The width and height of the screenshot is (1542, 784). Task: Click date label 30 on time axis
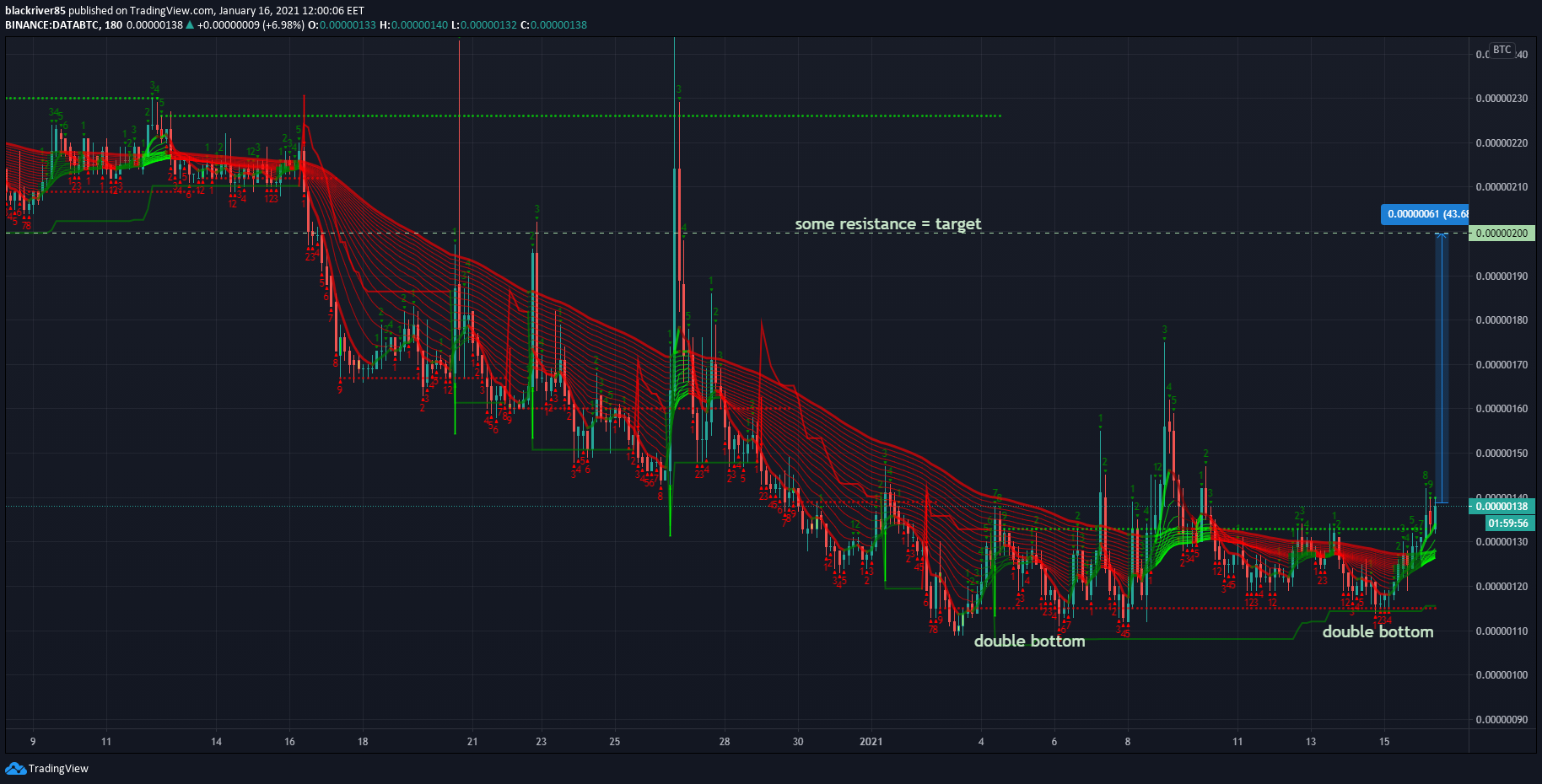pos(798,742)
